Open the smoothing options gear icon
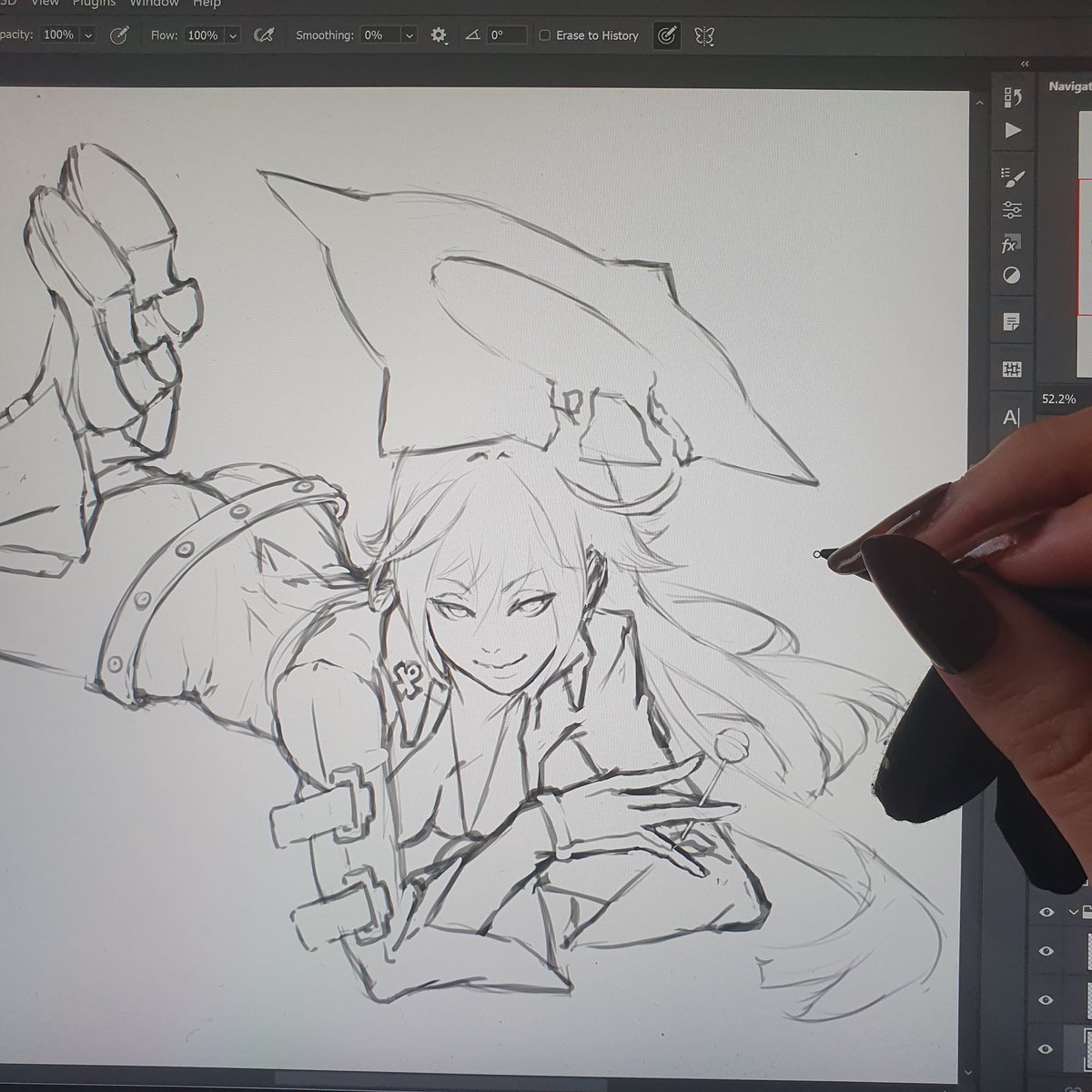 (437, 35)
